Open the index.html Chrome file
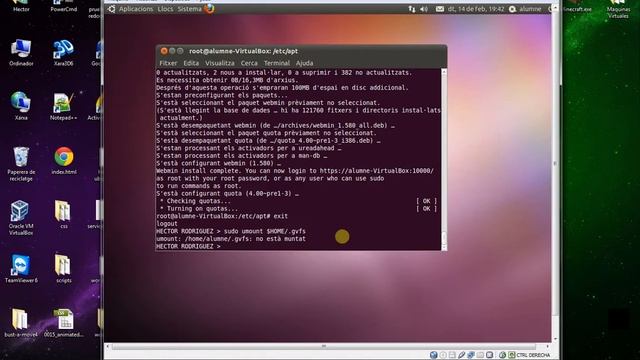Screen dimensions: 640x360 click(64, 160)
